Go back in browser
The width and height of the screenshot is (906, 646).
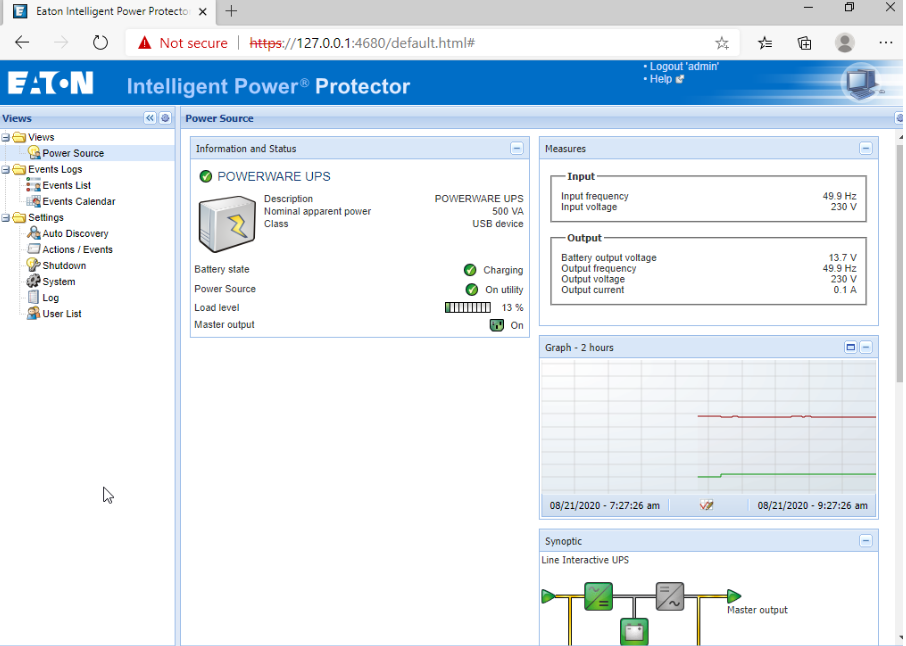[22, 42]
